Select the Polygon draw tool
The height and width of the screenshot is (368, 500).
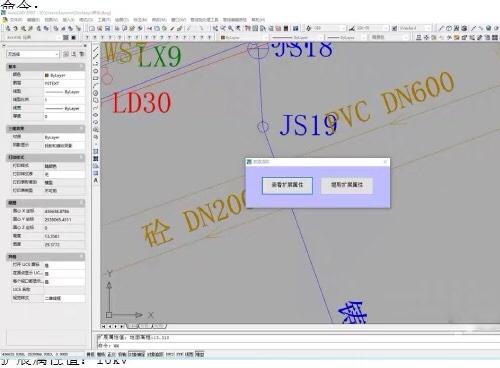click(96, 71)
